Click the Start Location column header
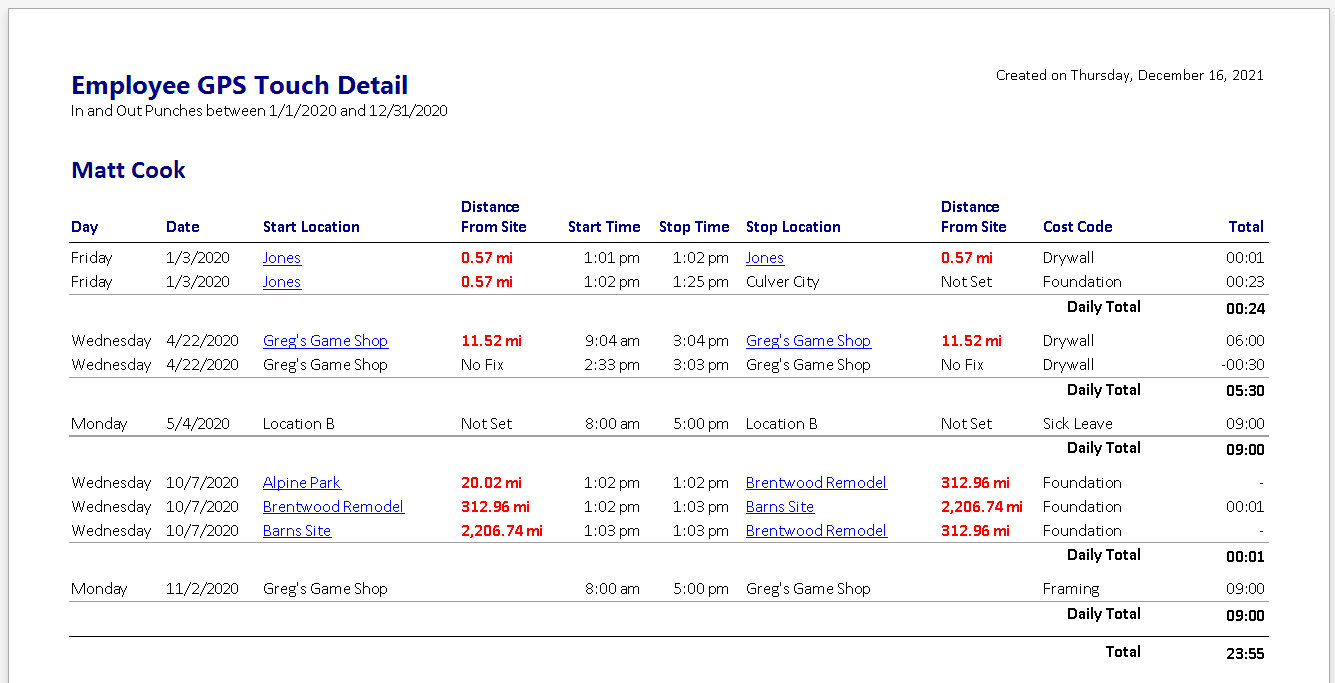Image resolution: width=1335 pixels, height=683 pixels. pyautogui.click(x=311, y=227)
